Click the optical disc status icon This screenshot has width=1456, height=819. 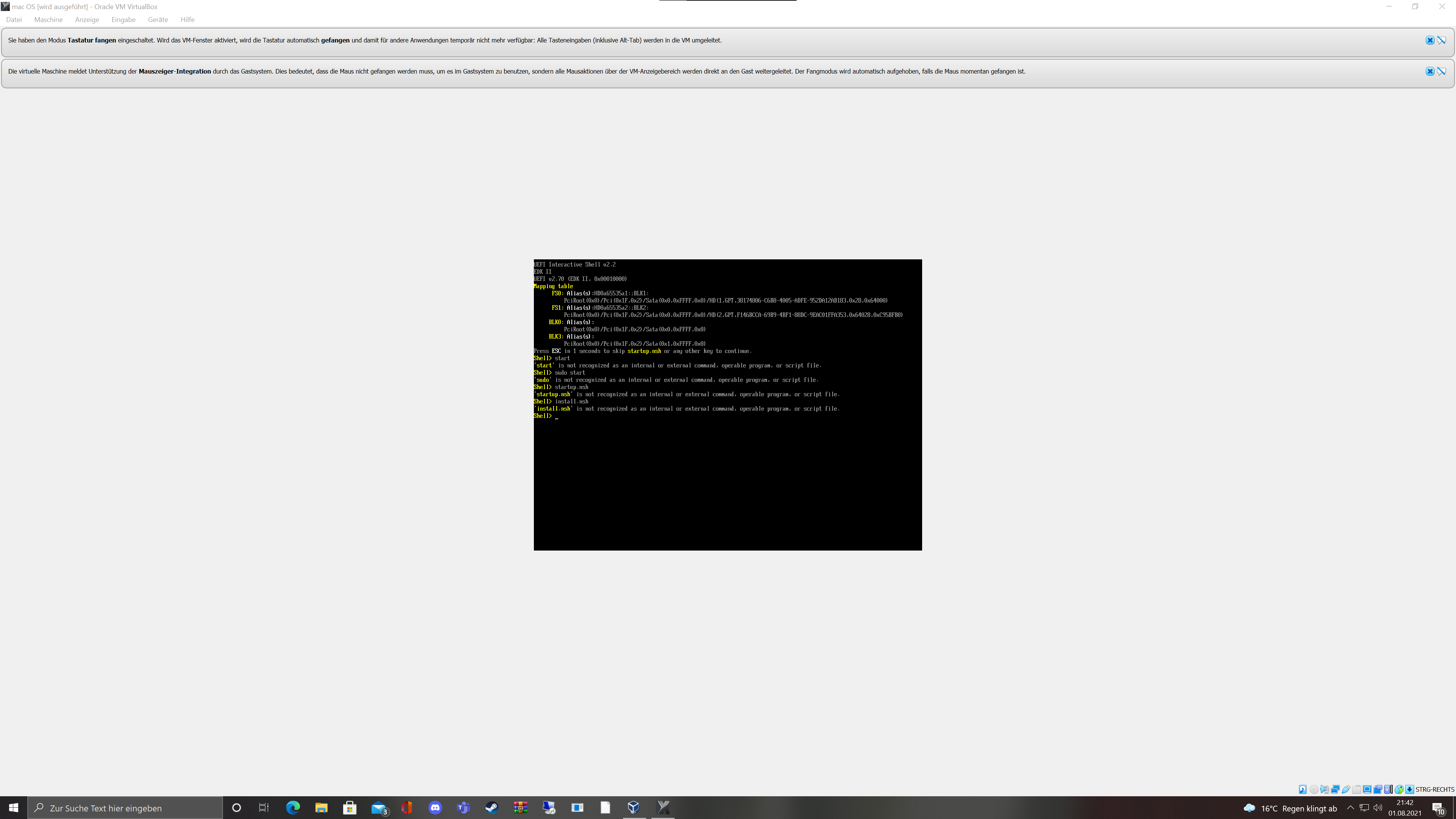1314,789
